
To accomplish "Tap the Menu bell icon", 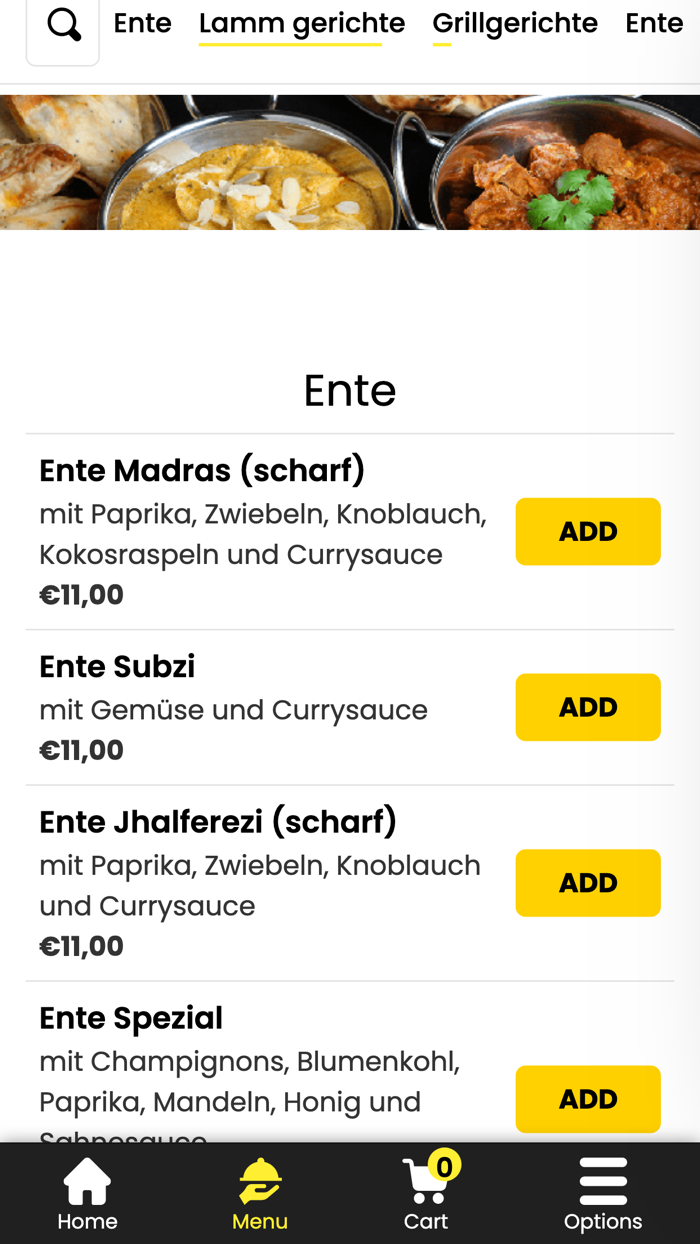I will coord(260,1183).
